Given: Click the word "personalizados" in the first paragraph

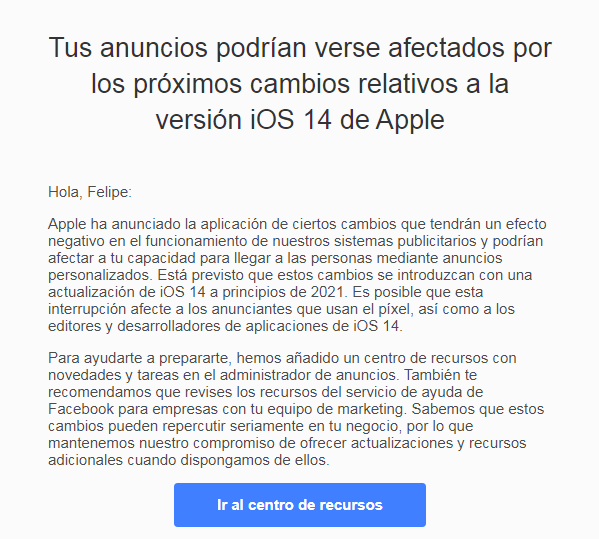Looking at the screenshot, I should pos(100,275).
